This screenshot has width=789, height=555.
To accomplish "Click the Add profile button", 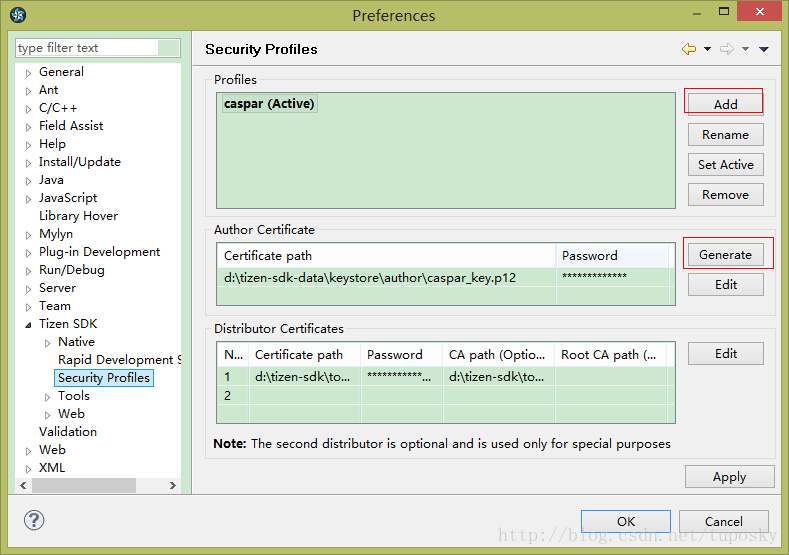I will coord(725,104).
